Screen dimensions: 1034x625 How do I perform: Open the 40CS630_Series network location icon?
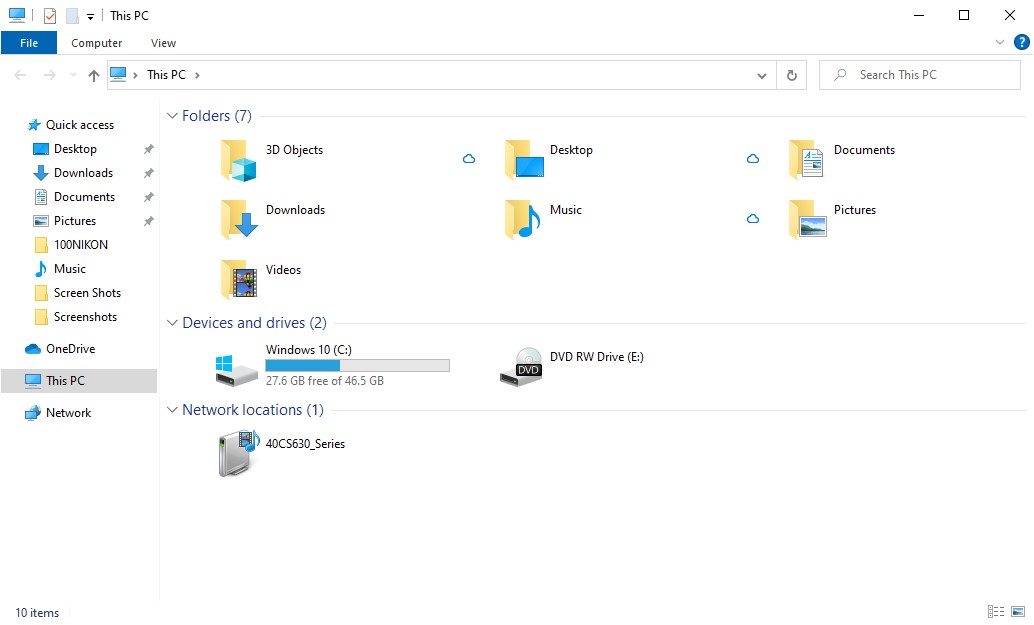point(238,453)
